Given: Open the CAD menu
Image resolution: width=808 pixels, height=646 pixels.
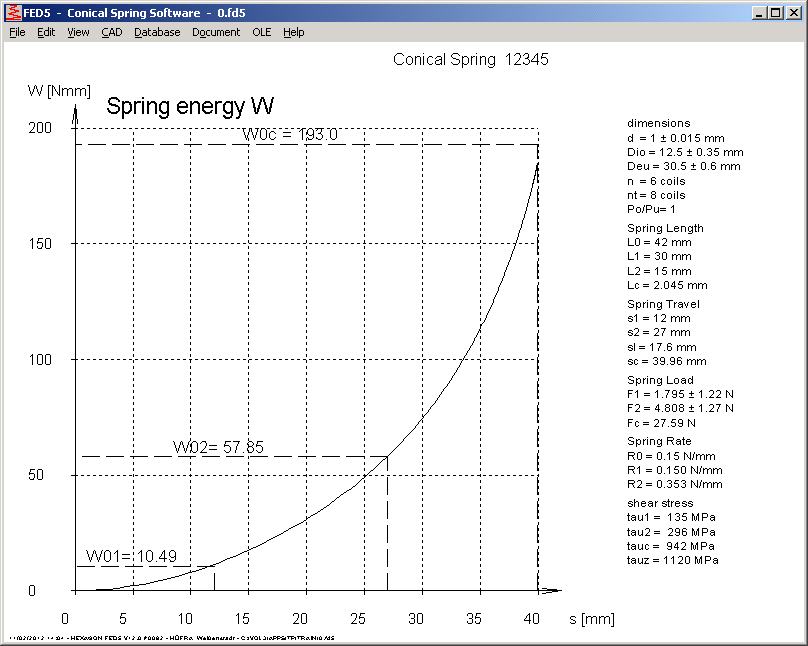Looking at the screenshot, I should [112, 32].
